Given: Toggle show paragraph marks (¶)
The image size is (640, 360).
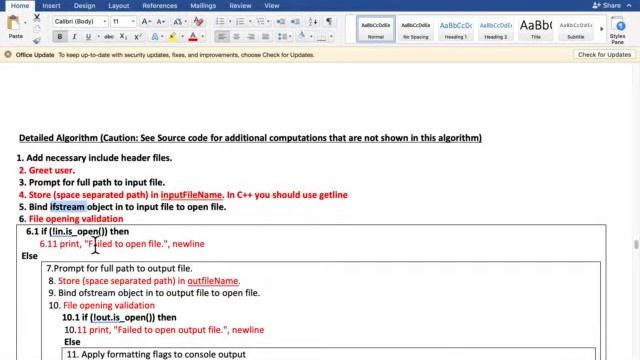Looking at the screenshot, I should click(x=329, y=21).
